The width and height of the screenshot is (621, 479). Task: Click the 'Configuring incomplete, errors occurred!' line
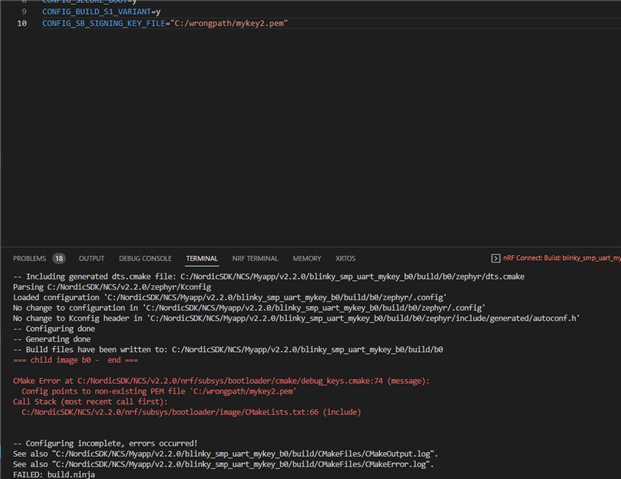[x=105, y=443]
